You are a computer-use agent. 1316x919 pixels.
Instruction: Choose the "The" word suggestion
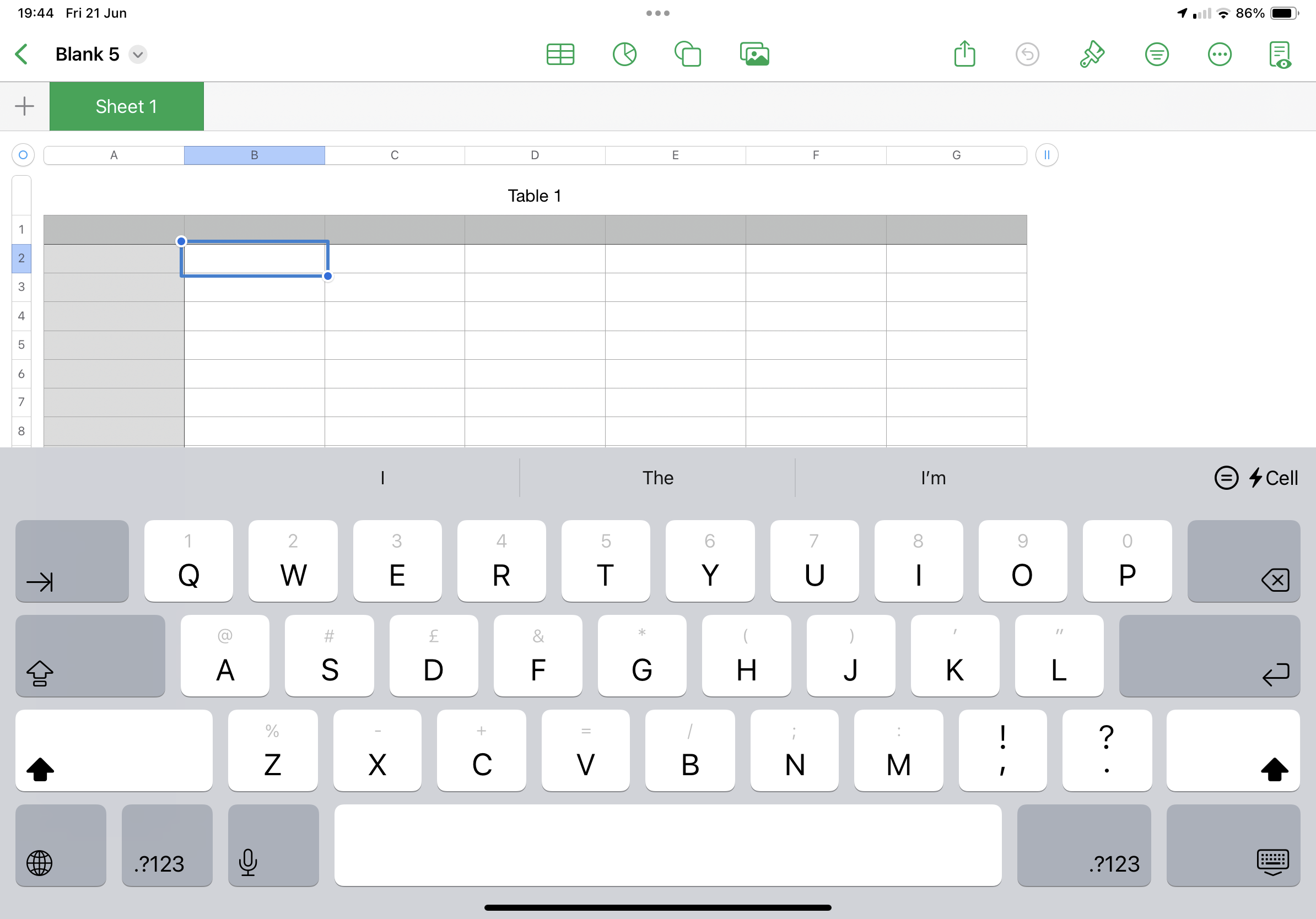pos(657,477)
